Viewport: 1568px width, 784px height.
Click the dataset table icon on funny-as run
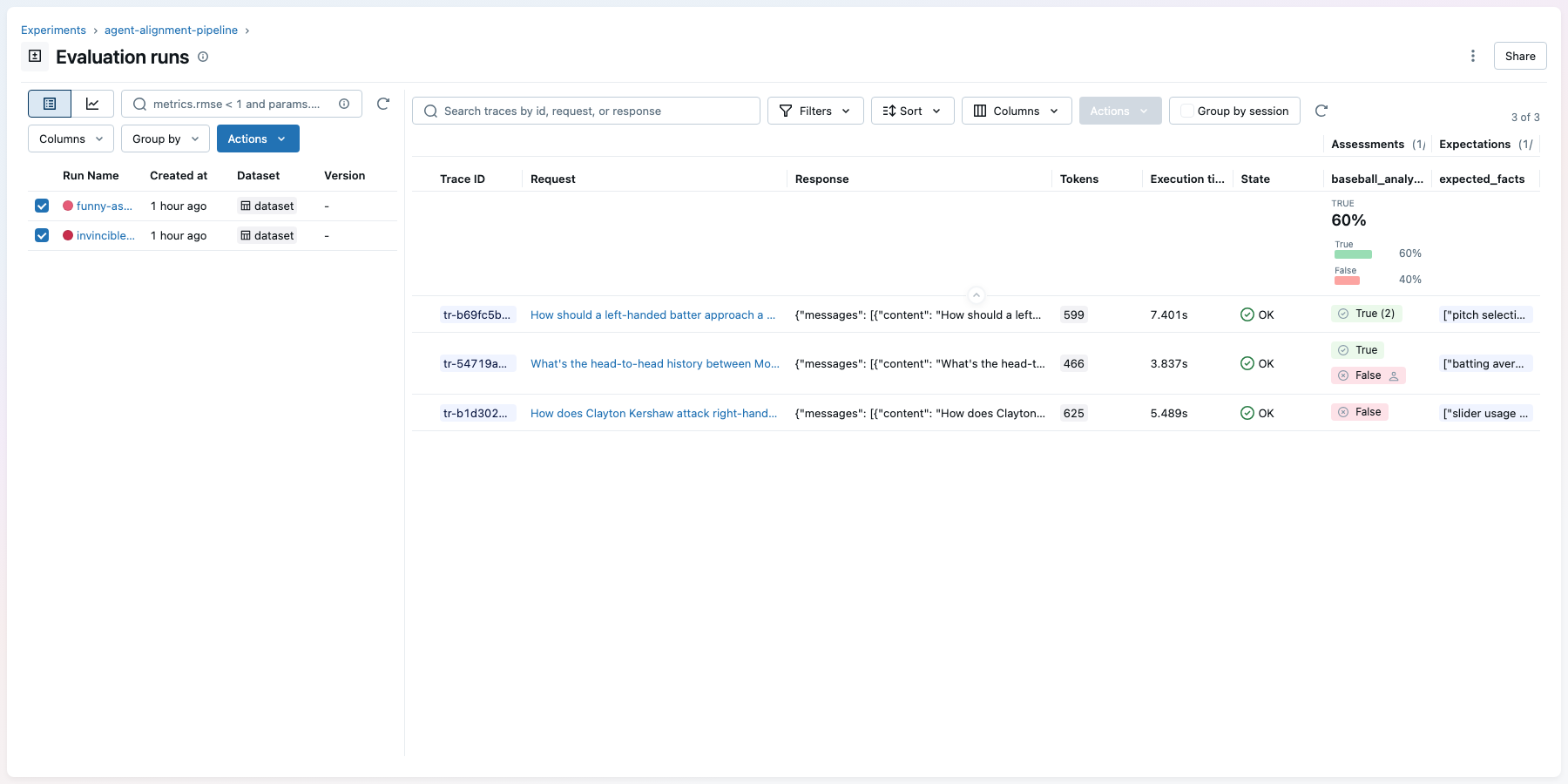click(x=246, y=206)
